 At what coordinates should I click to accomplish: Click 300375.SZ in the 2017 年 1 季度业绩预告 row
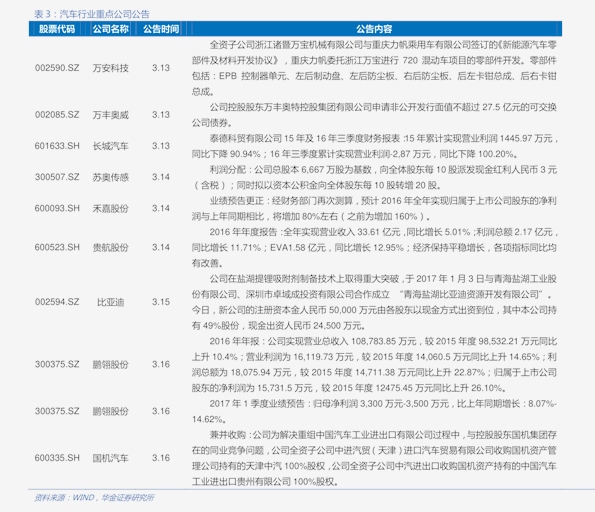pyautogui.click(x=57, y=411)
